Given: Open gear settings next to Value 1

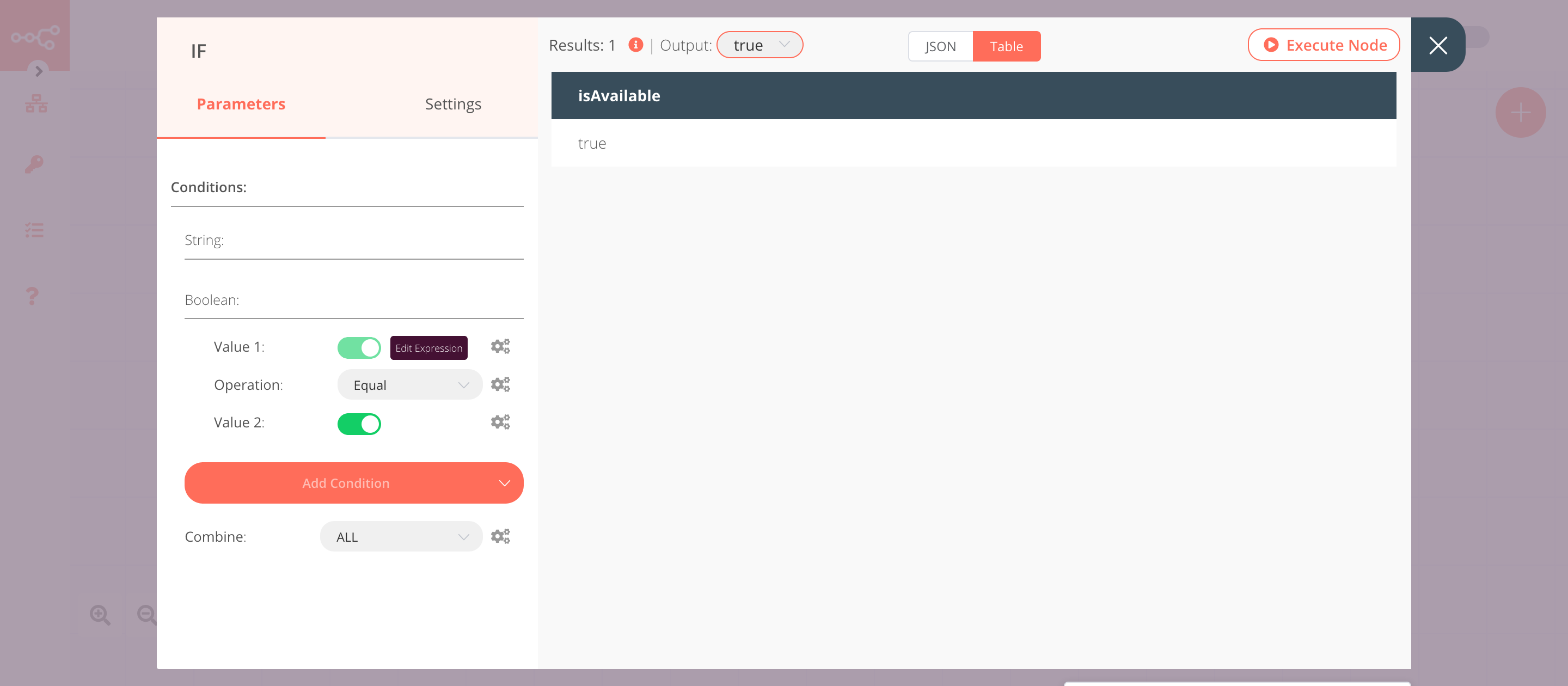Looking at the screenshot, I should (500, 346).
